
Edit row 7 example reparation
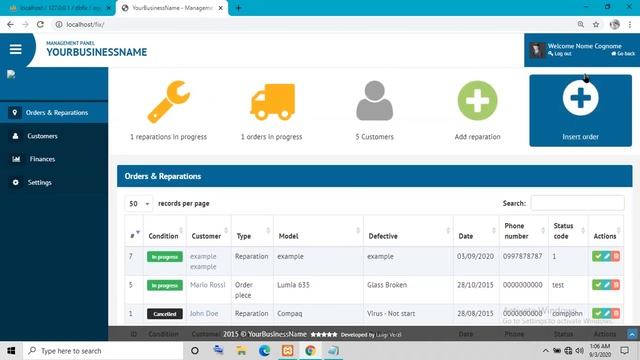click(x=607, y=256)
